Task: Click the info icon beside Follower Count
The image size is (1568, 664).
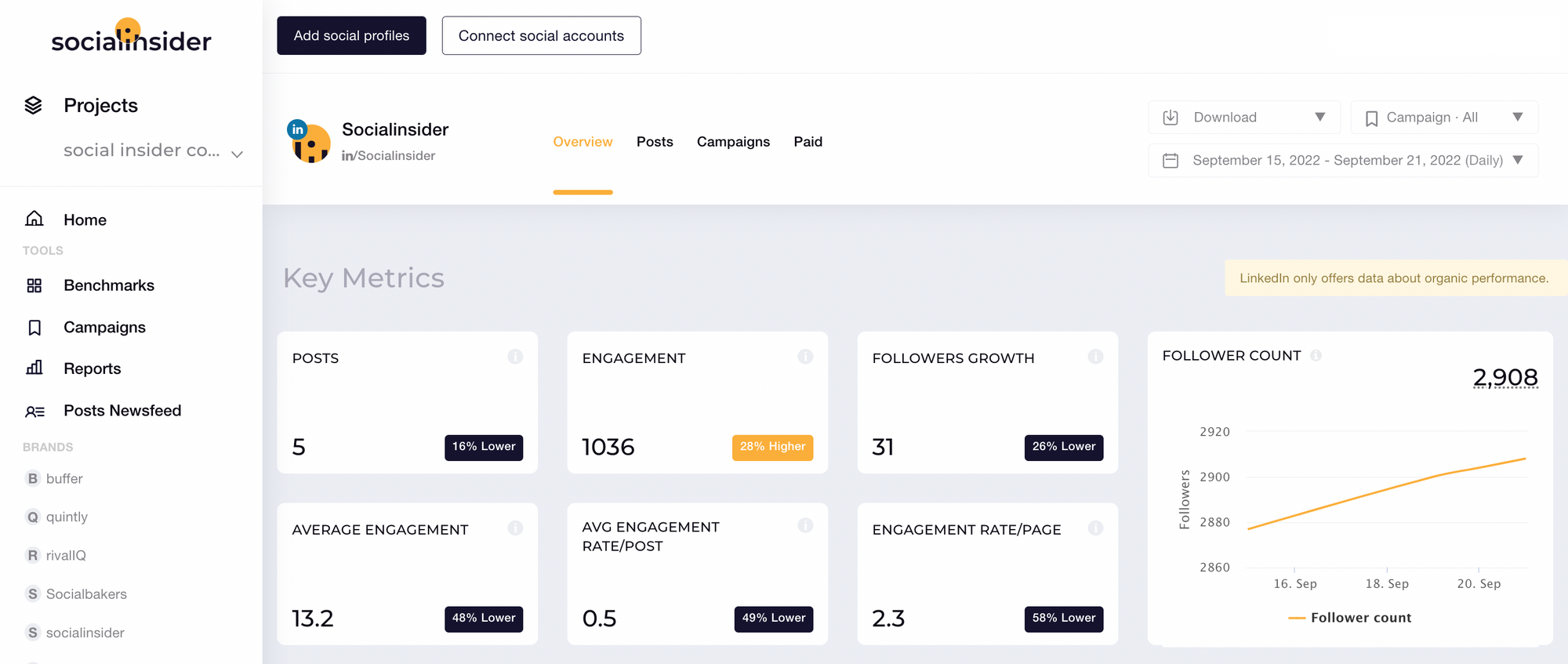Action: coord(1316,355)
